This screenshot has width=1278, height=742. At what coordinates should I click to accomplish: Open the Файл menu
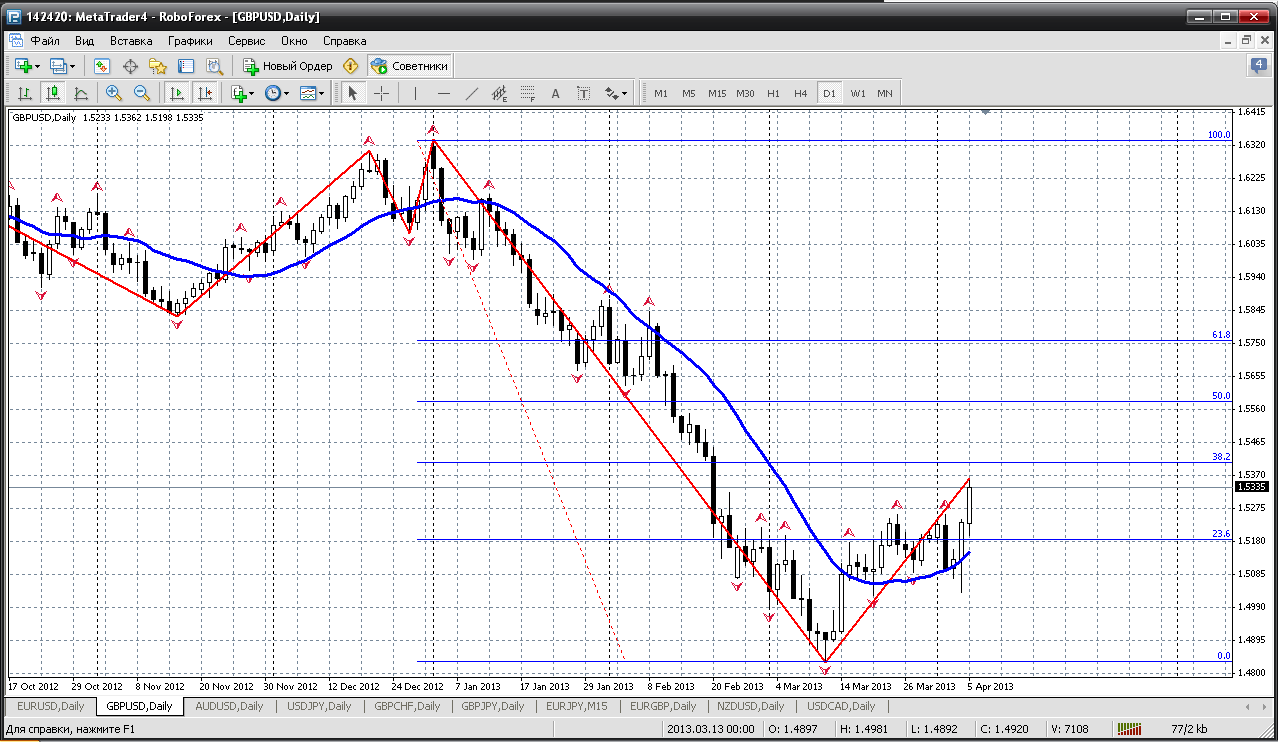(45, 41)
